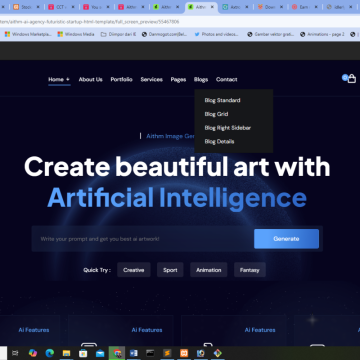Open File Explorer from the taskbar
The width and height of the screenshot is (360, 360).
tap(66, 353)
